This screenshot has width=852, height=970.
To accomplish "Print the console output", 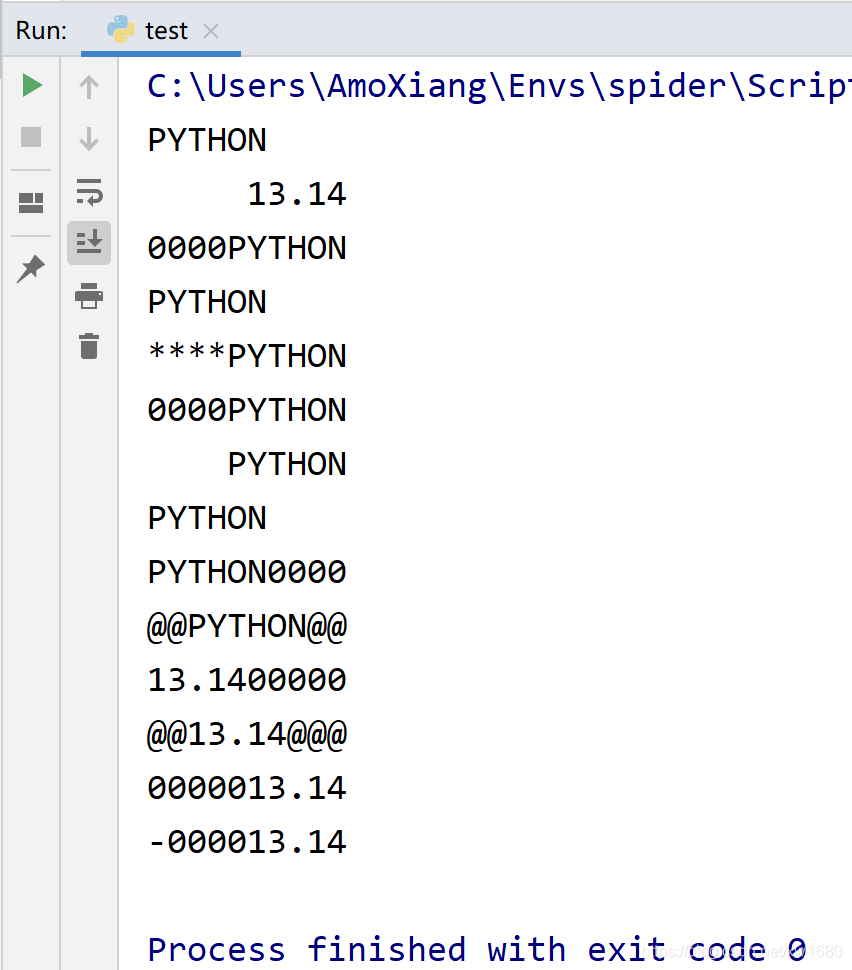I will click(89, 296).
